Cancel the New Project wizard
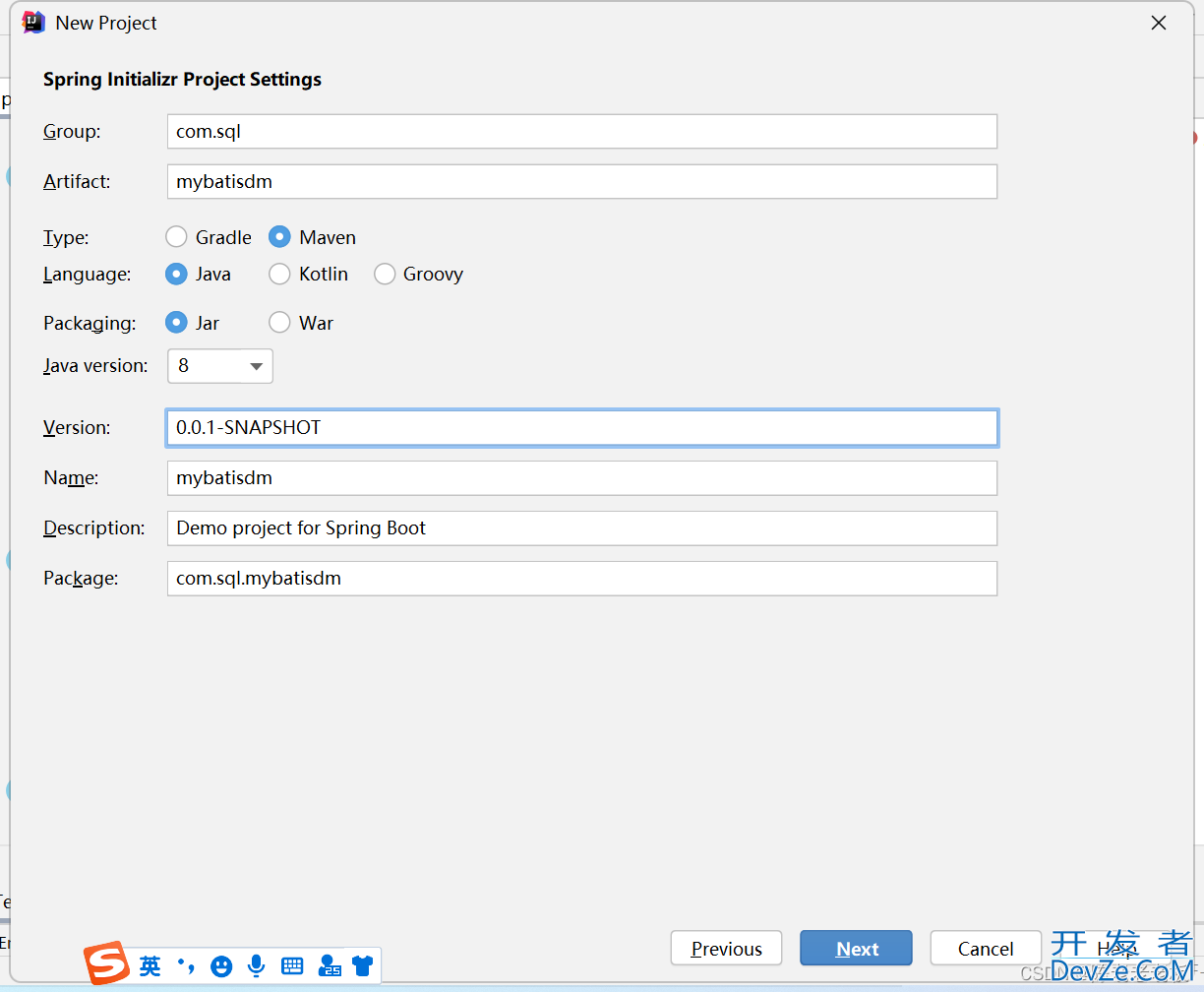1204x992 pixels. (986, 949)
